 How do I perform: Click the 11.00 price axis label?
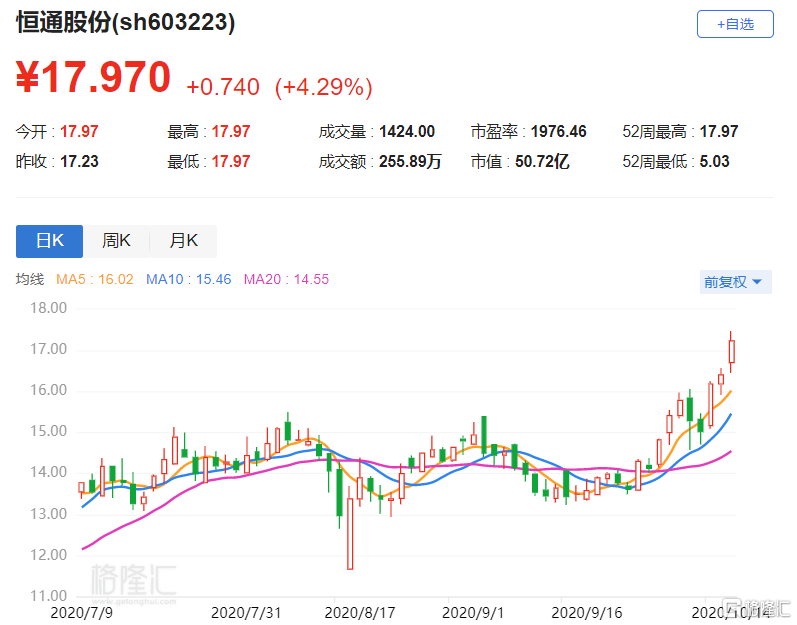click(48, 596)
